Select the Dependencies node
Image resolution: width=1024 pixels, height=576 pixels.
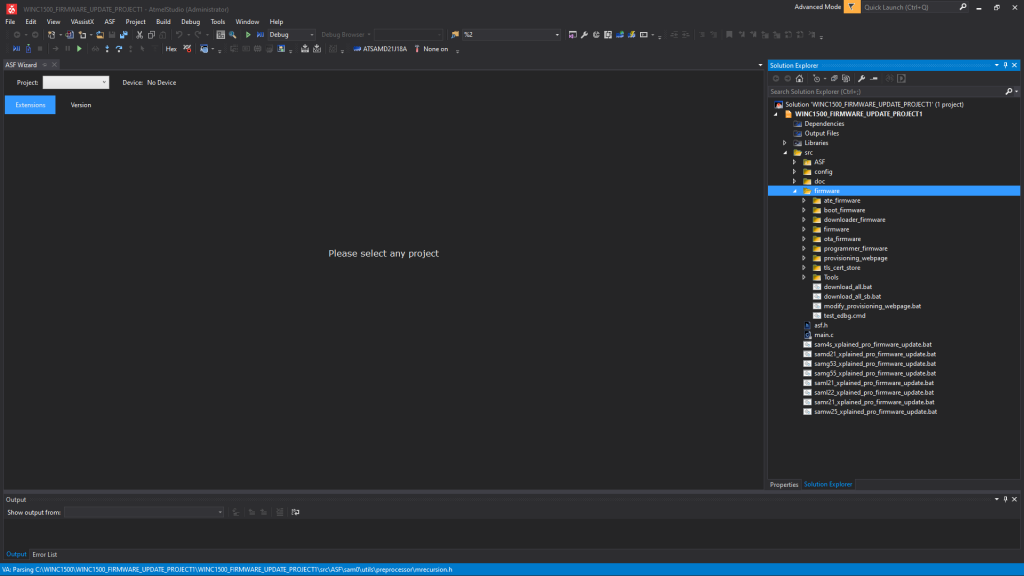point(824,123)
